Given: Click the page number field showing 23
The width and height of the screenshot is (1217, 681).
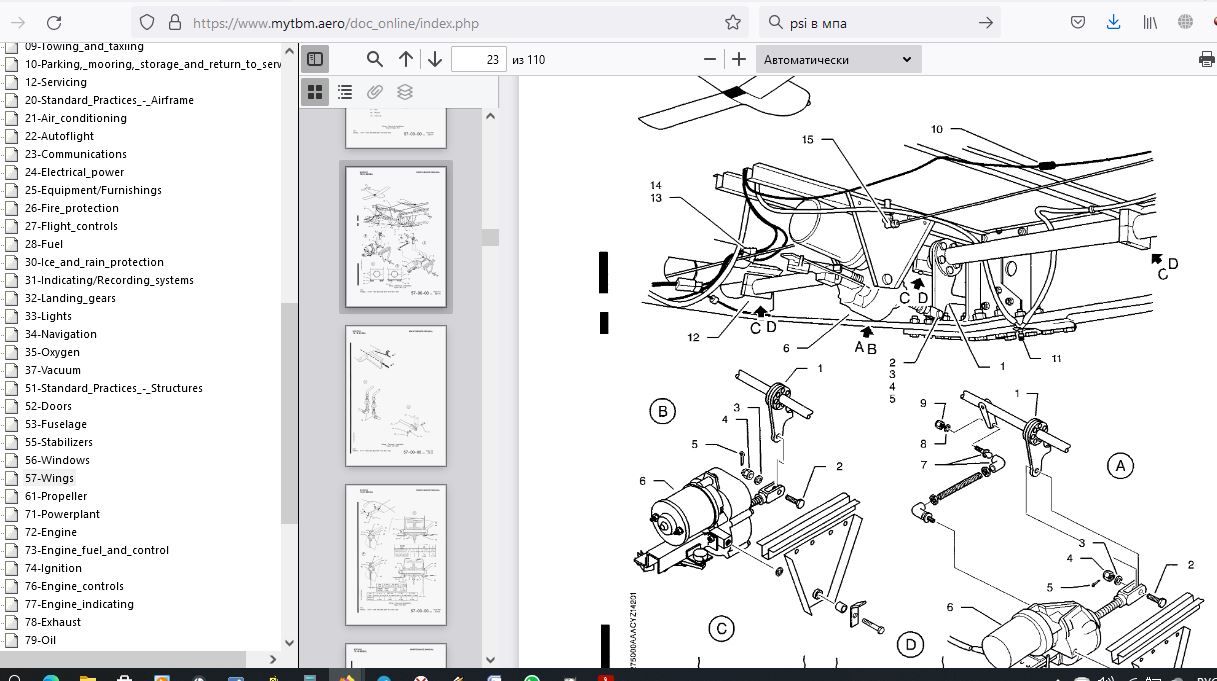Looking at the screenshot, I should click(x=479, y=59).
